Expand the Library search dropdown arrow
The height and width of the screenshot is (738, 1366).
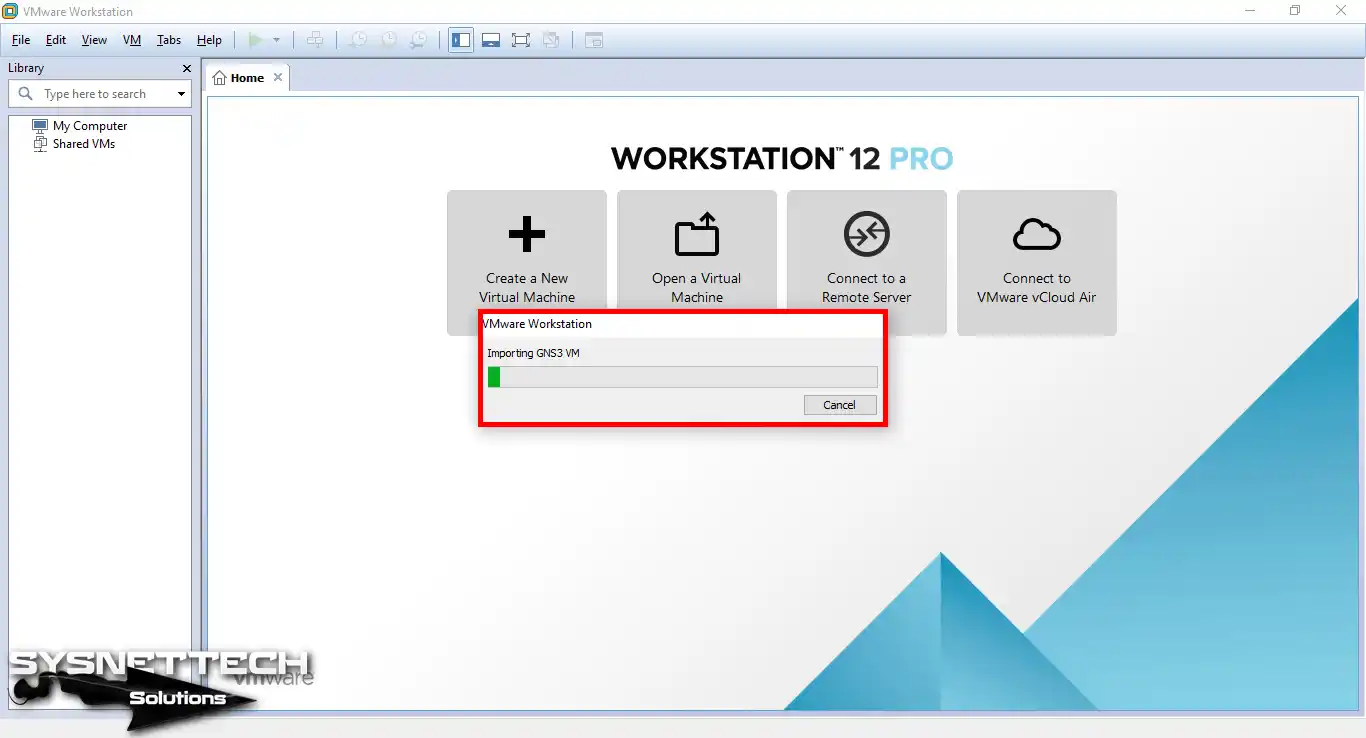point(181,94)
